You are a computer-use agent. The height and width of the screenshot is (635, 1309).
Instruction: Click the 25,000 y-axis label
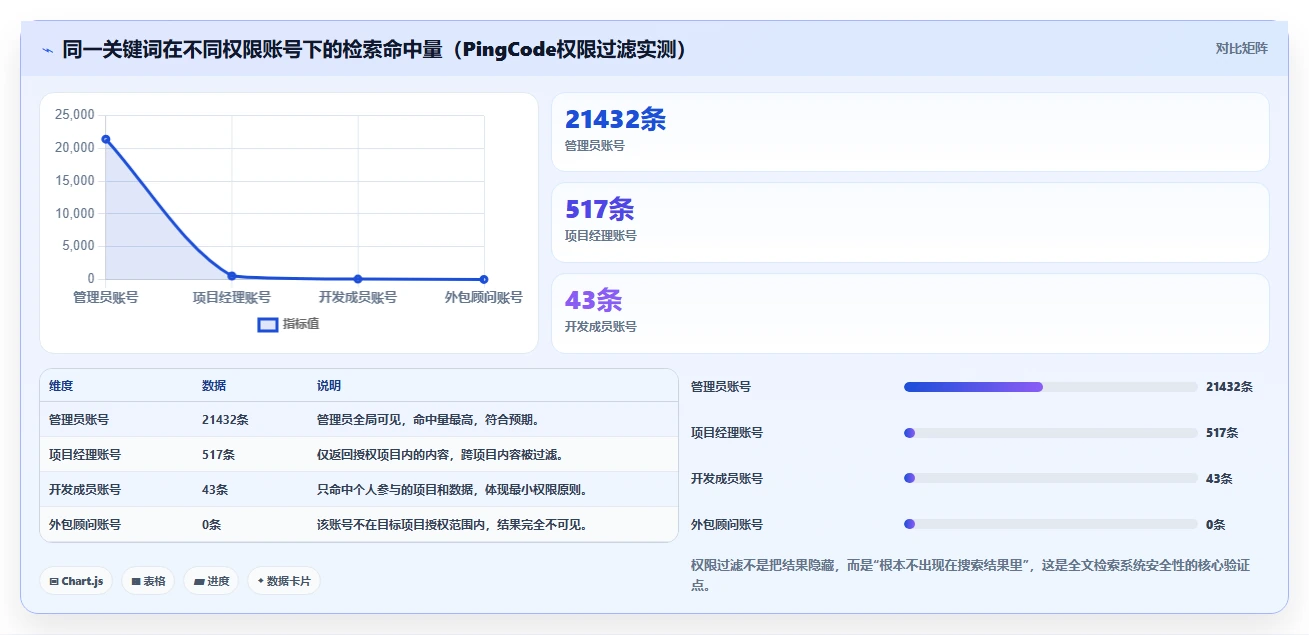[75, 115]
